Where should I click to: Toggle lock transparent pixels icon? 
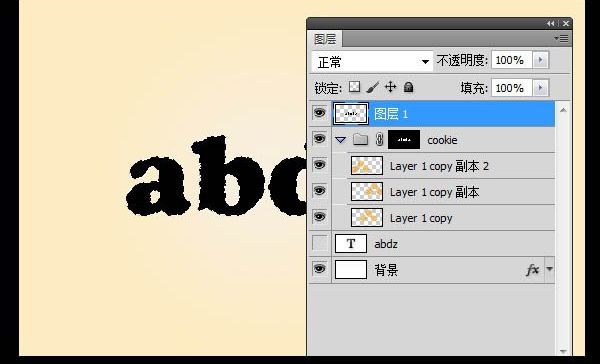click(x=354, y=87)
